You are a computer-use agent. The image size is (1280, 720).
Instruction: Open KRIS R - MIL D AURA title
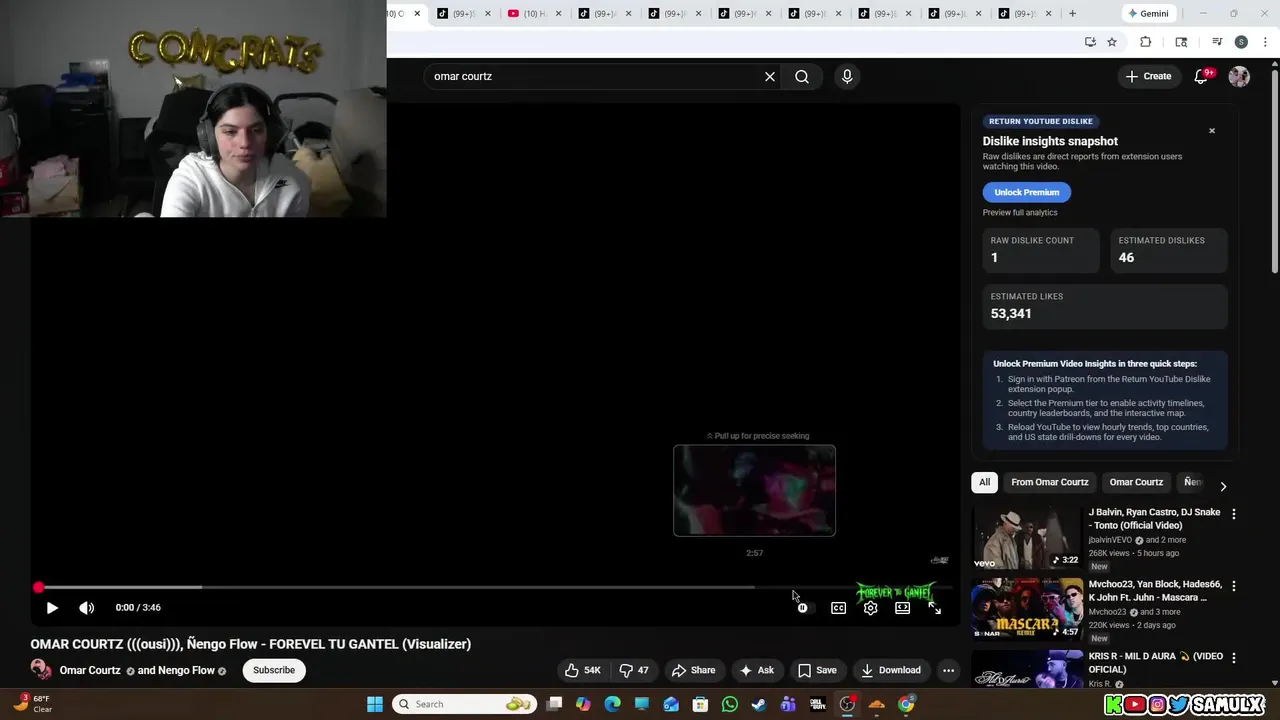[1155, 662]
